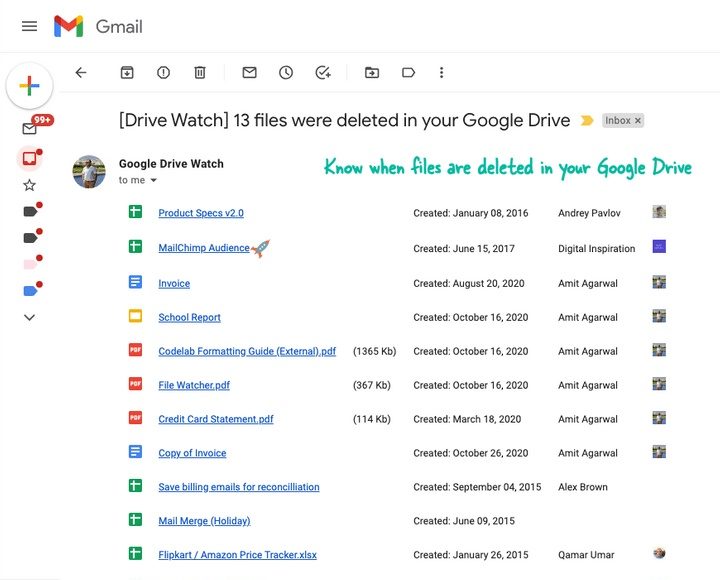This screenshot has width=720, height=580.
Task: Open the Invoice document link
Action: coord(174,284)
